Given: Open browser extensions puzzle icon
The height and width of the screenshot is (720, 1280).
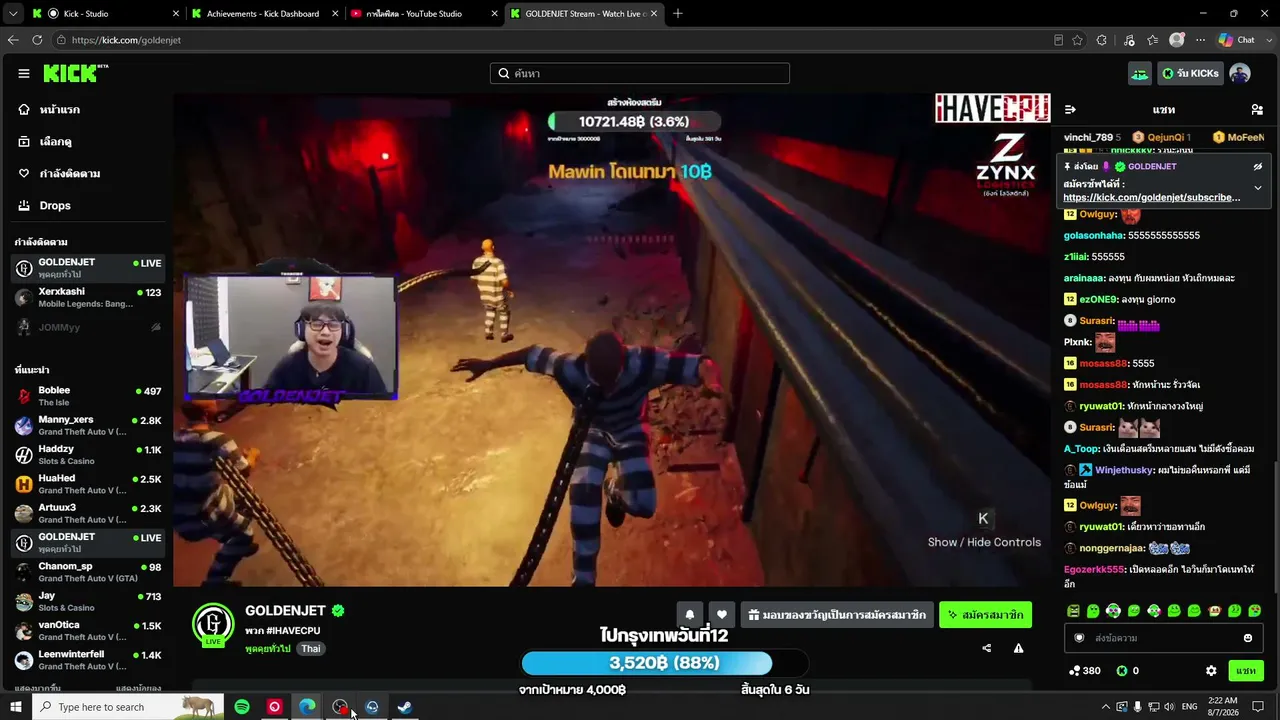Looking at the screenshot, I should coord(1102,40).
